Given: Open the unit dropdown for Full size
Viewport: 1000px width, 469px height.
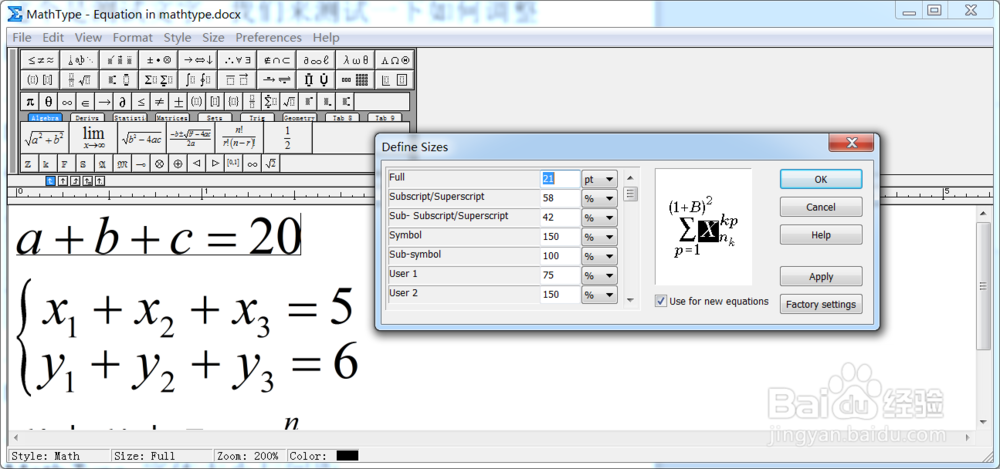Looking at the screenshot, I should pyautogui.click(x=599, y=180).
